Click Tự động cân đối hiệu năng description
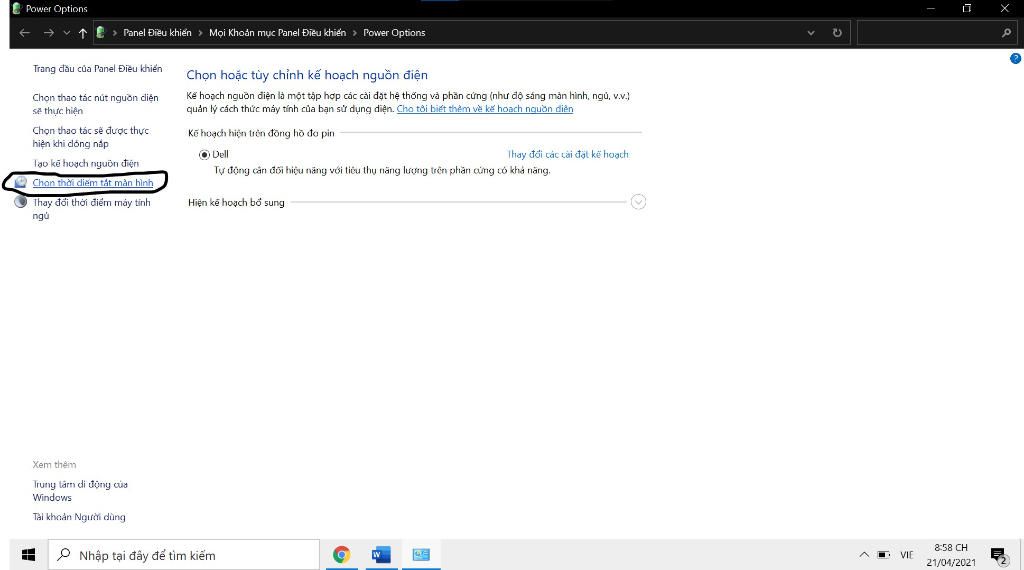The height and width of the screenshot is (570, 1024). 382,170
